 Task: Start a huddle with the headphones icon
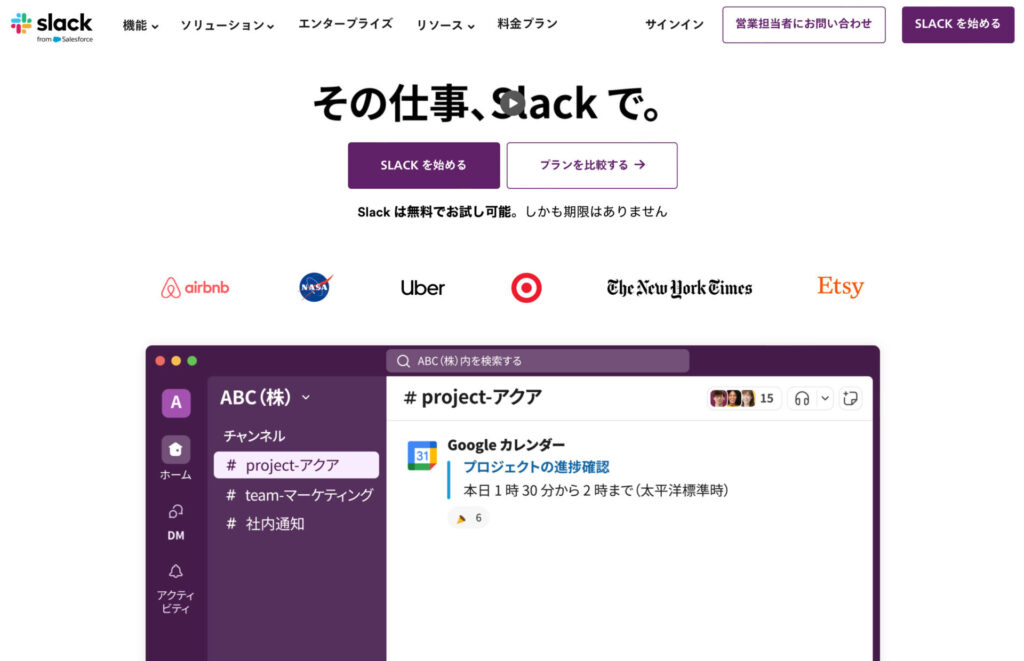[802, 398]
